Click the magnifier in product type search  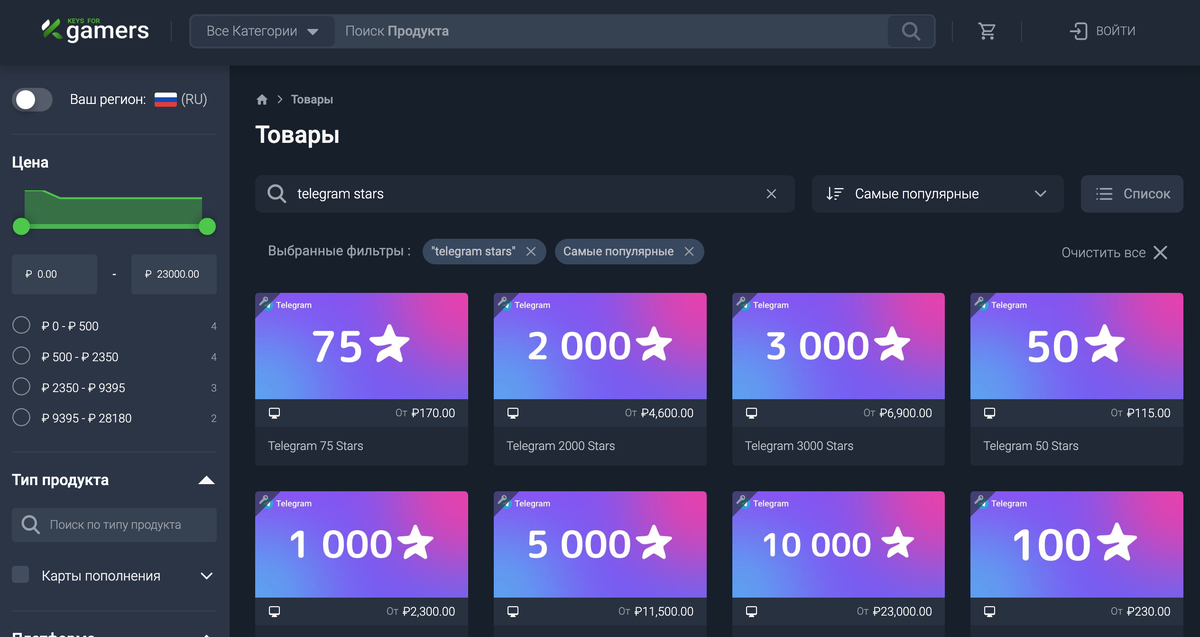tap(31, 525)
